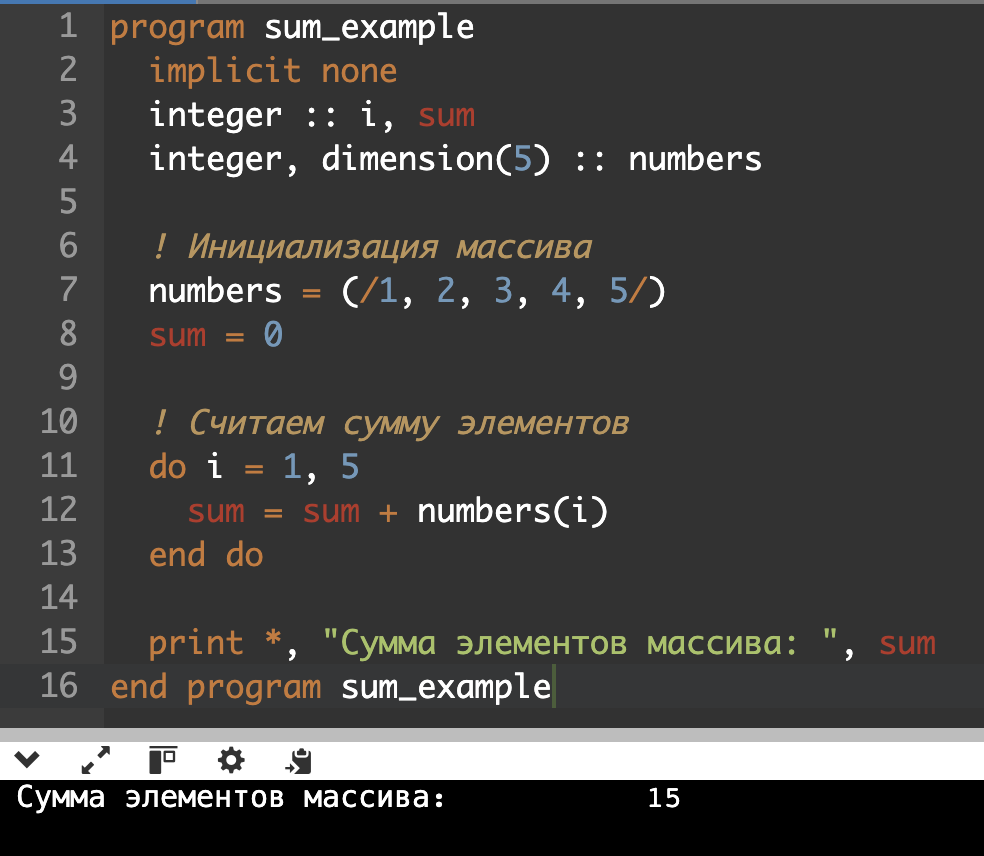Click the paste-from-clipboard input icon
This screenshot has width=984, height=856.
click(299, 762)
